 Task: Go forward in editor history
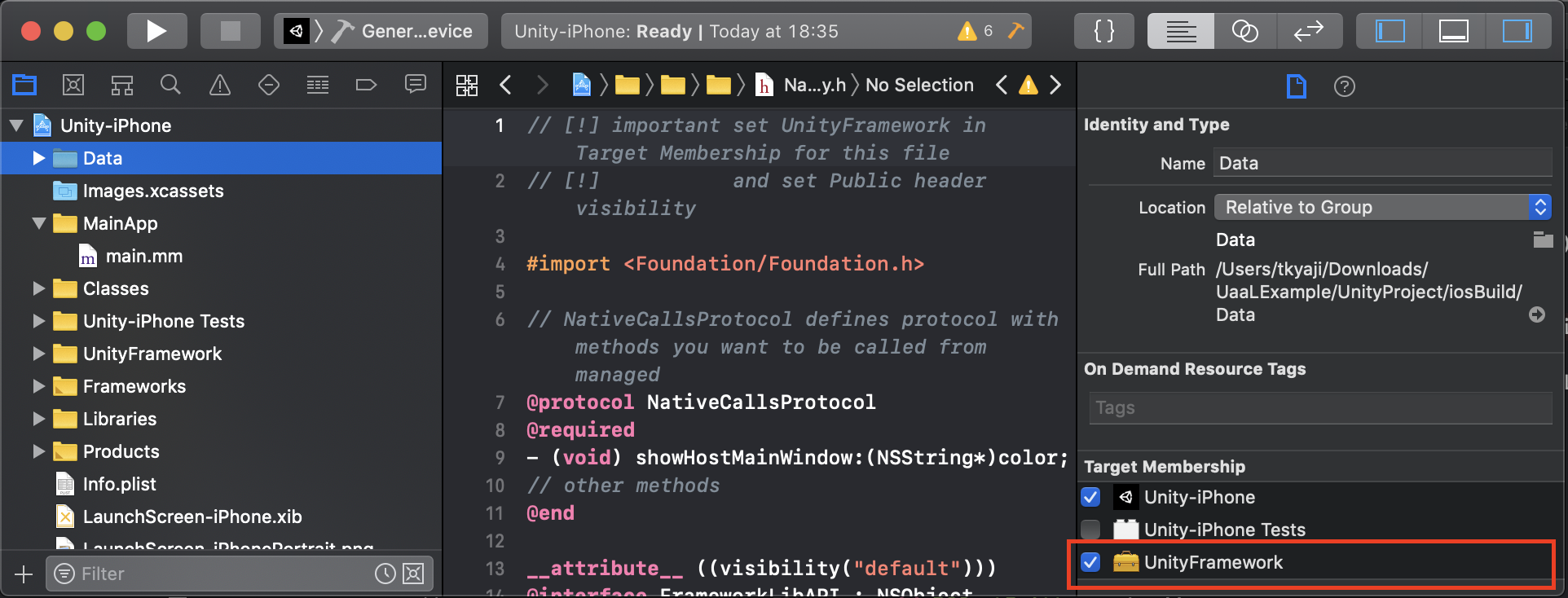(x=543, y=85)
